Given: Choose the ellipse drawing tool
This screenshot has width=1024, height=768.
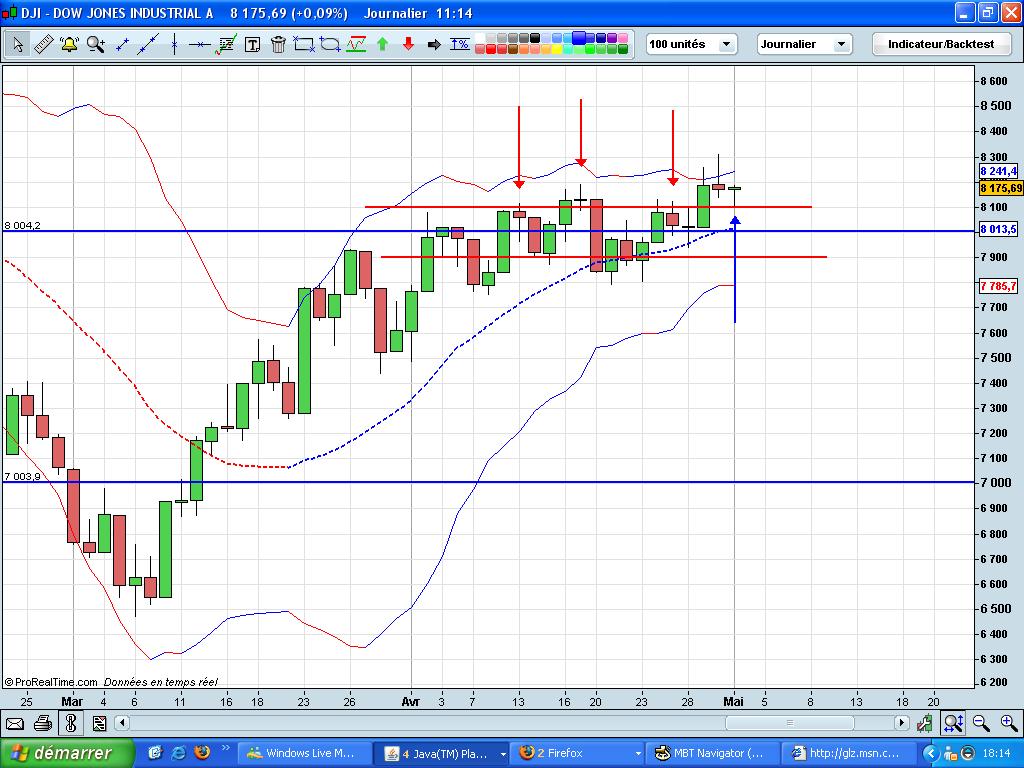Looking at the screenshot, I should tap(330, 44).
